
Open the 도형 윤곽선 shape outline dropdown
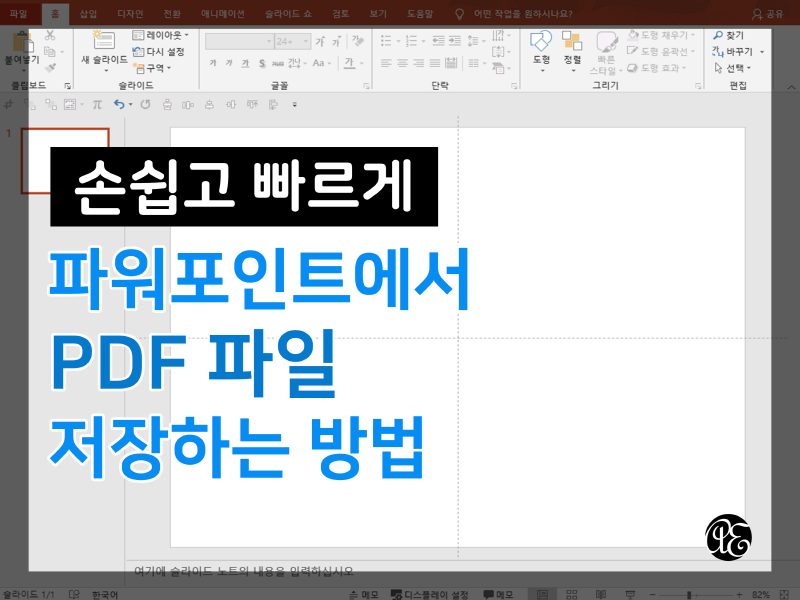[661, 52]
